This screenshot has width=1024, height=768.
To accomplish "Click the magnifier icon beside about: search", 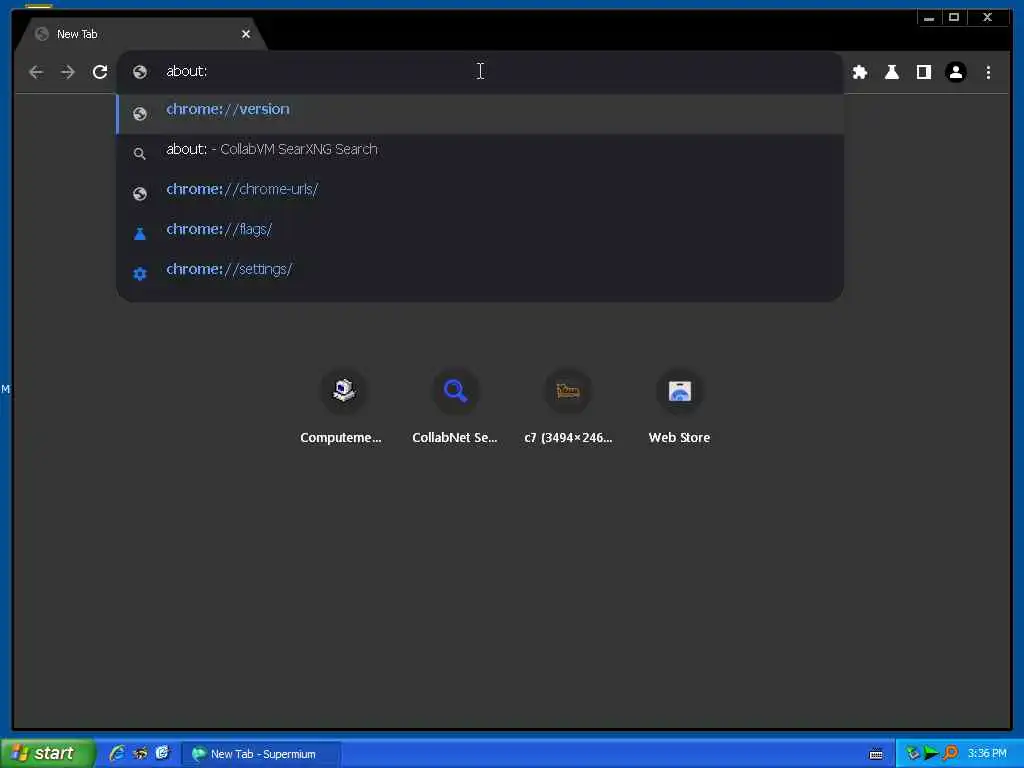I will click(x=140, y=154).
